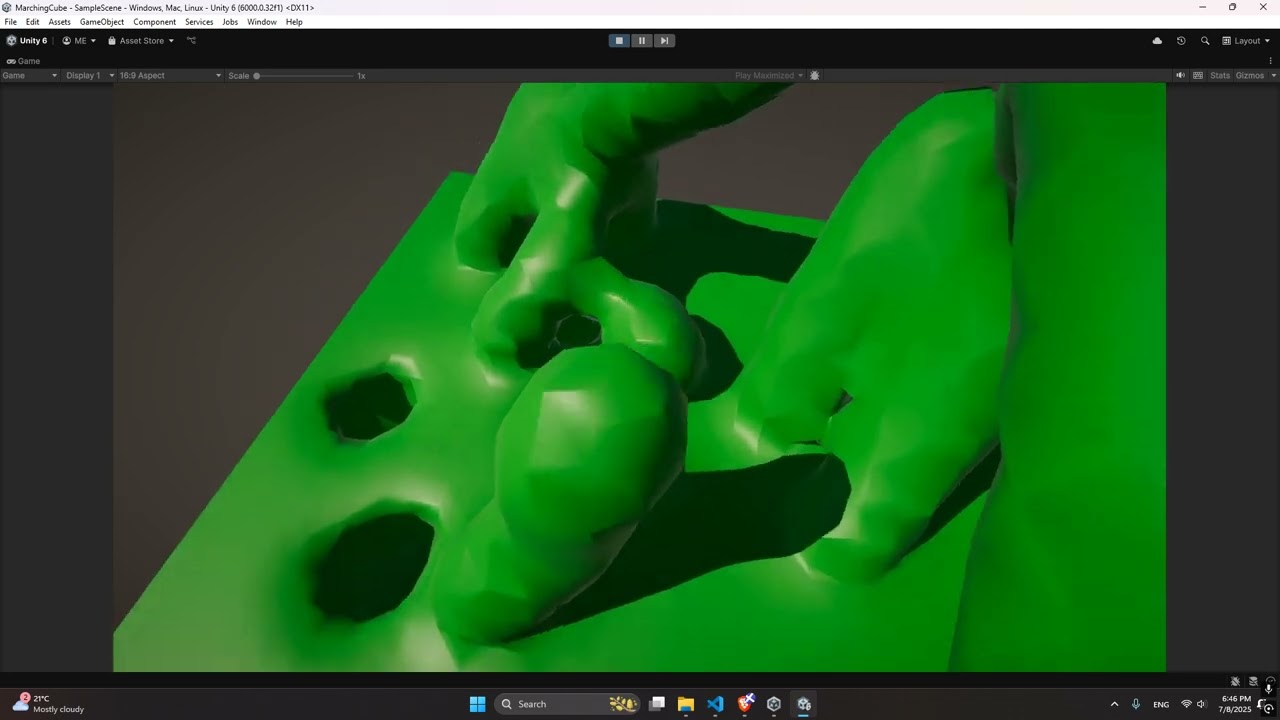Open the clock showing 6:46 PM
This screenshot has width=1280, height=720.
click(1236, 704)
